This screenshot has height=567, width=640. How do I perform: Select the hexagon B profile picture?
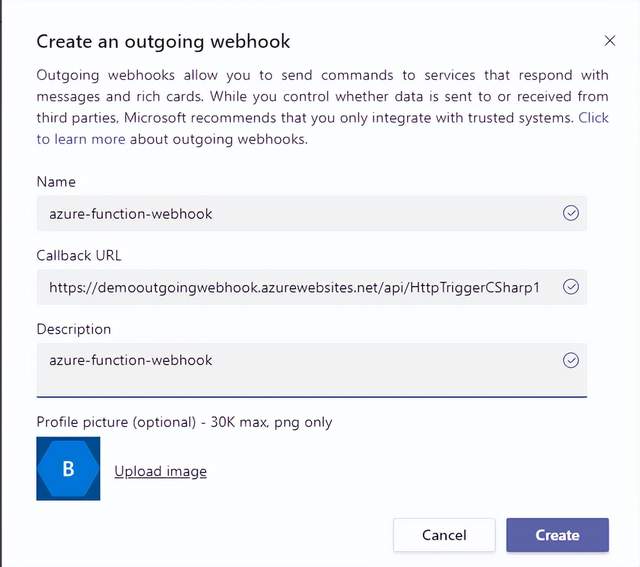point(68,468)
